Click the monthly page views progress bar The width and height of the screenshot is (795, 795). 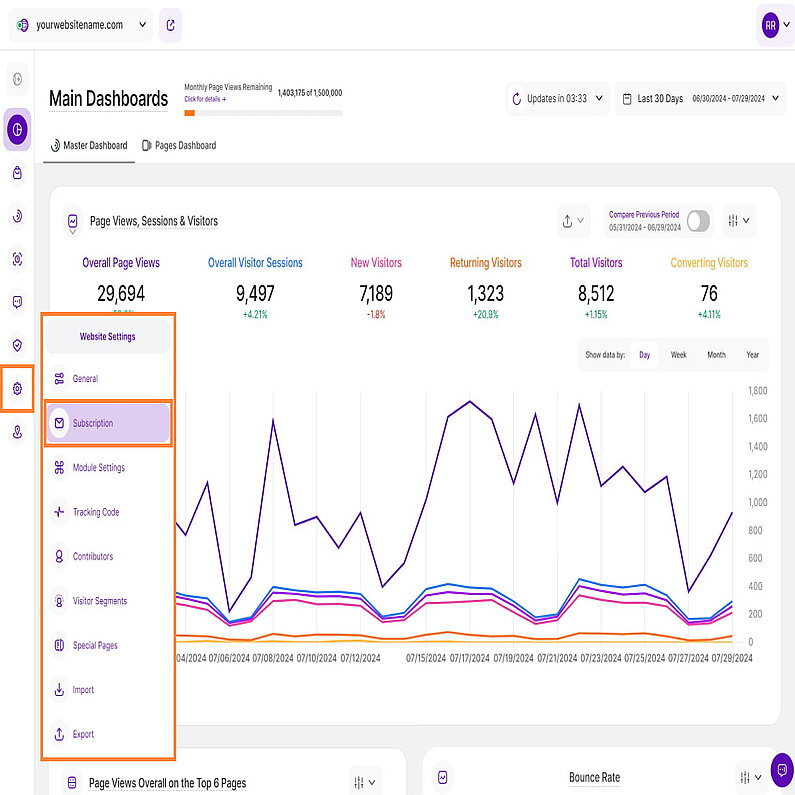(263, 113)
